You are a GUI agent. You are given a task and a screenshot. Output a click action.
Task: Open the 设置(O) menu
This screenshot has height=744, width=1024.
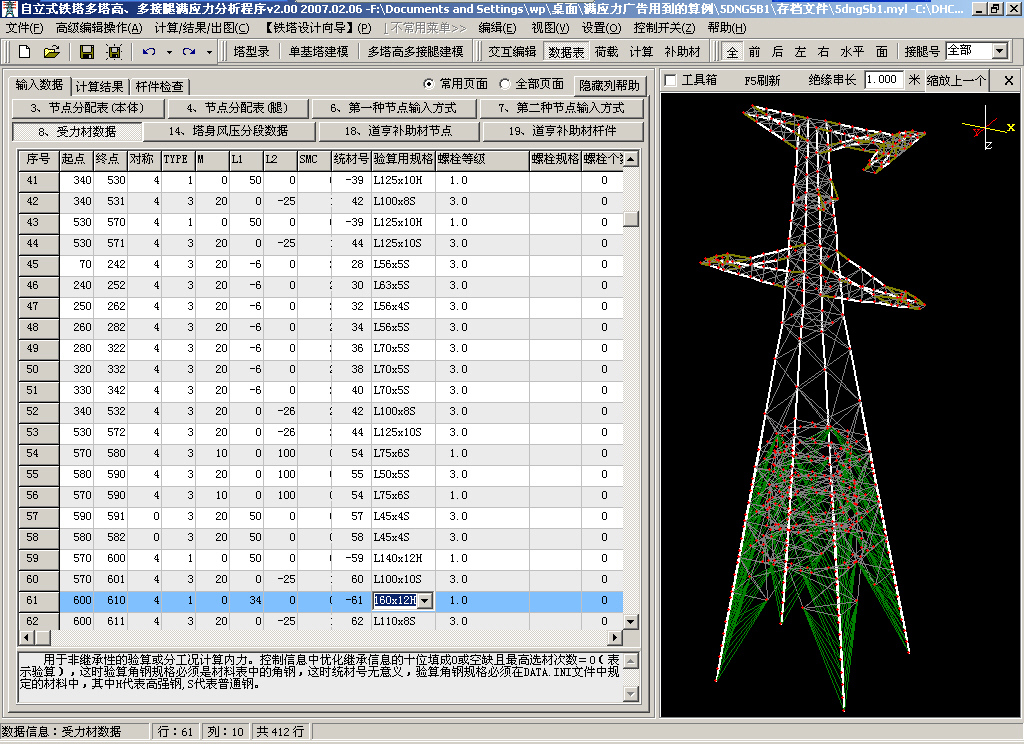point(601,28)
